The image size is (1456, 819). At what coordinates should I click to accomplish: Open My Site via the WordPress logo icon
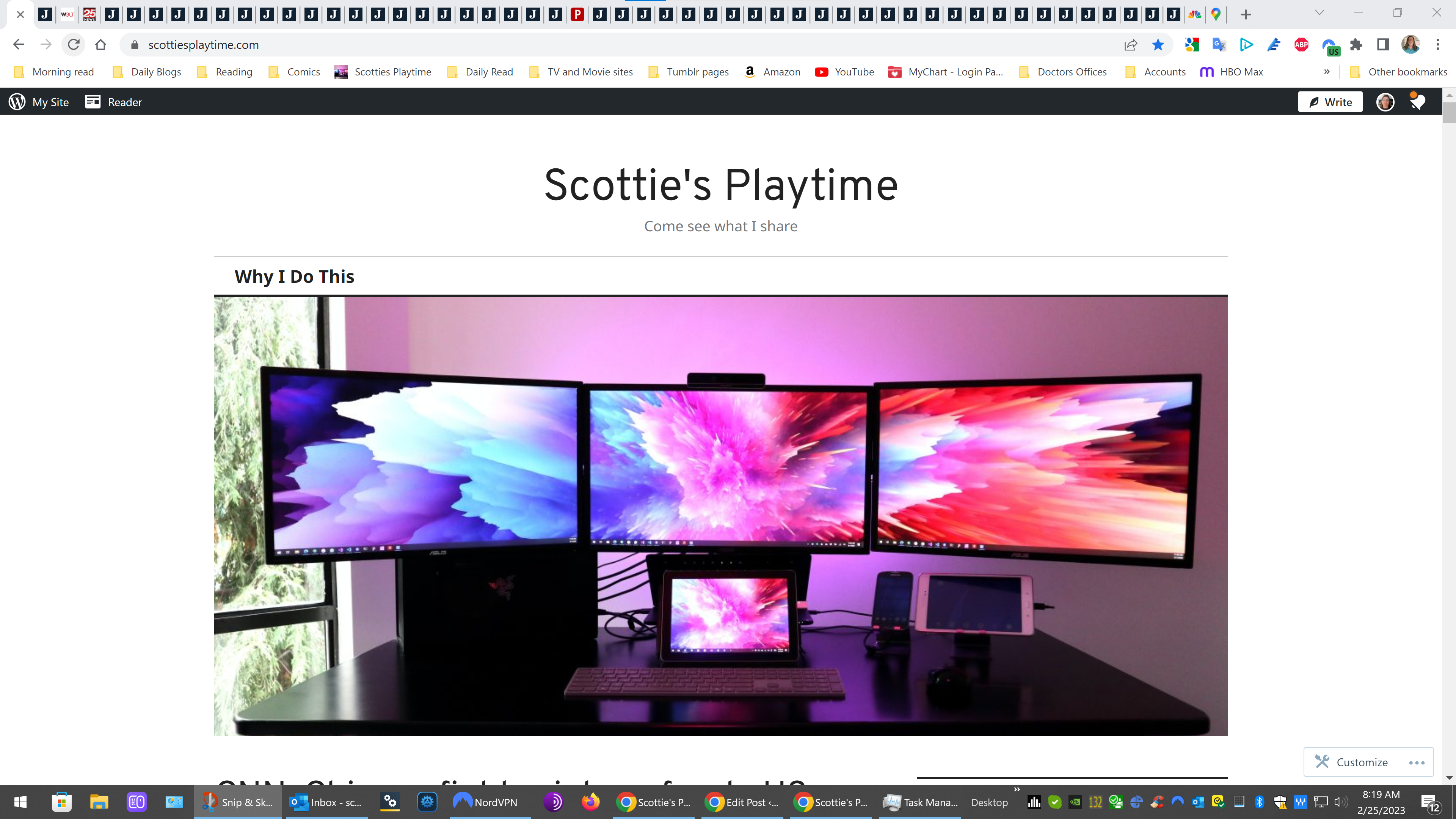(x=17, y=102)
